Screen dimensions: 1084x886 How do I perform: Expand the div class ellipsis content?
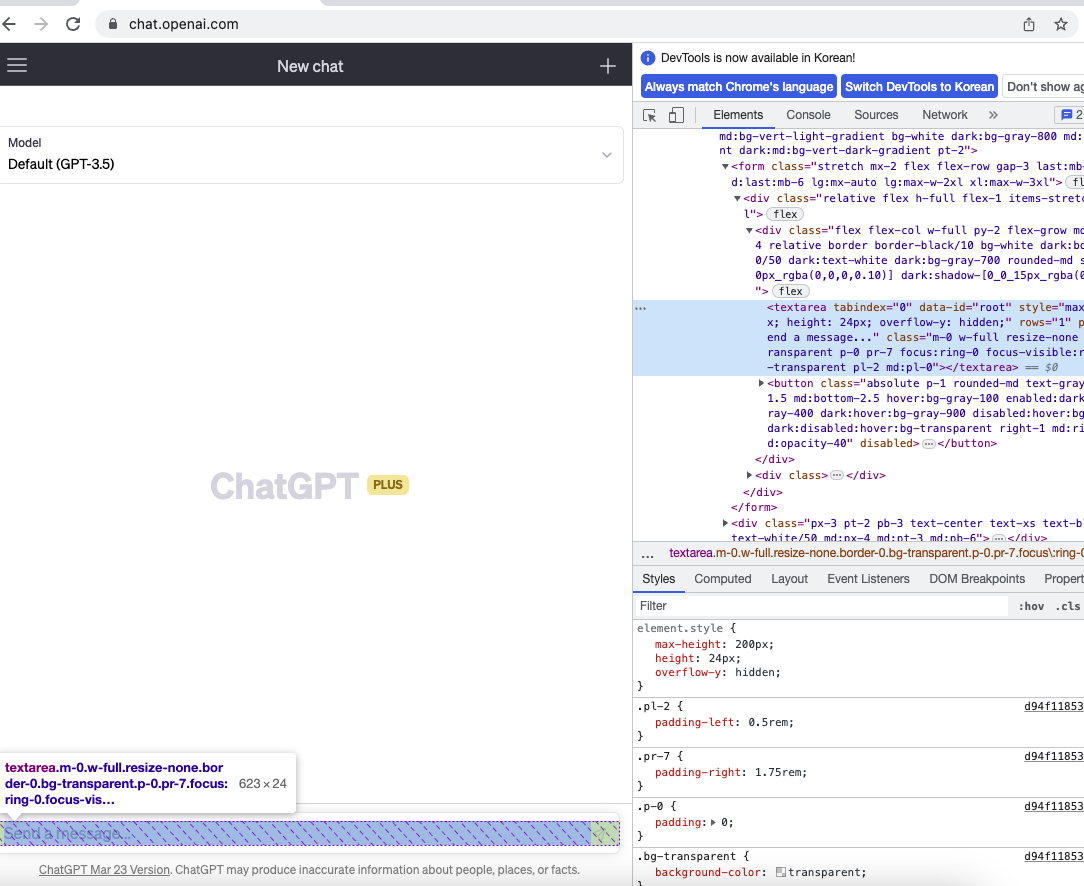(837, 475)
